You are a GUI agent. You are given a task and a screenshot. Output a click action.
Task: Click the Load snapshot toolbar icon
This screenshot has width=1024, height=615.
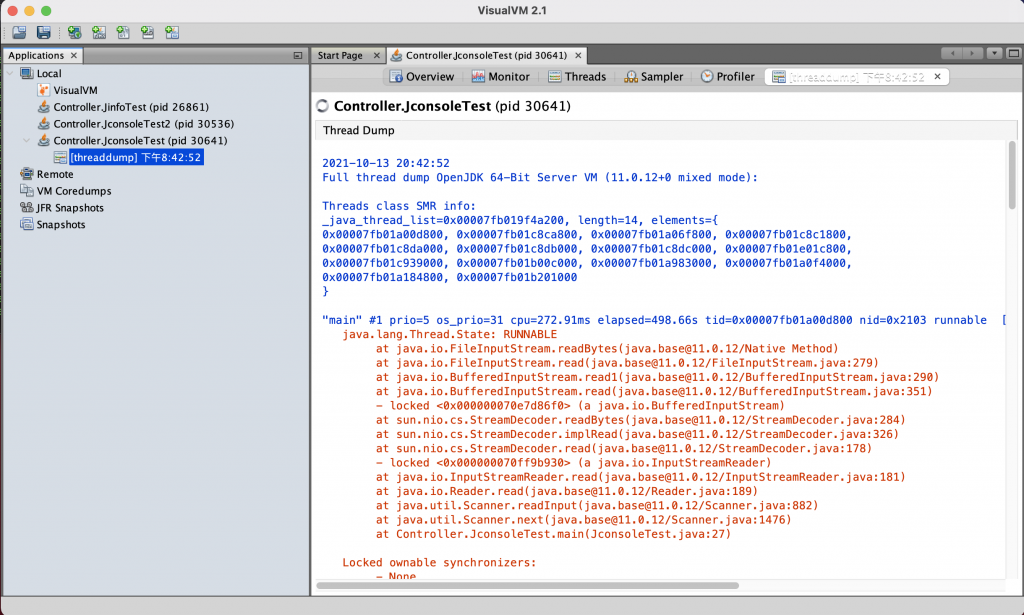[x=19, y=32]
